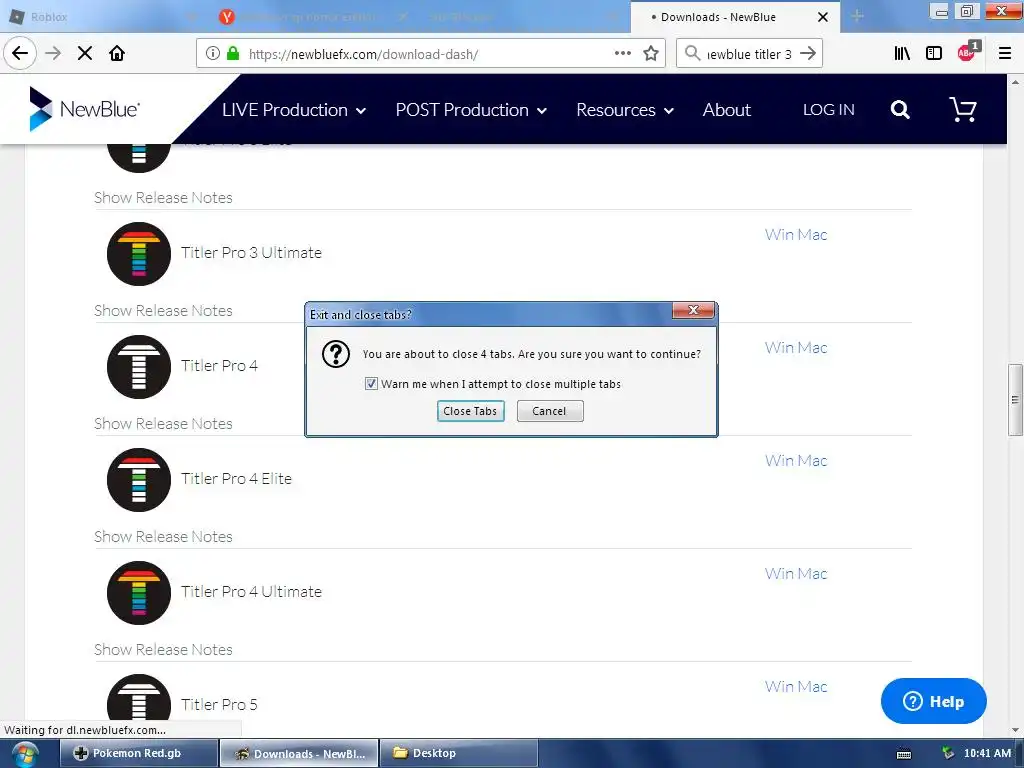Open the Firefox hamburger menu
This screenshot has height=768, width=1024.
click(x=1004, y=54)
